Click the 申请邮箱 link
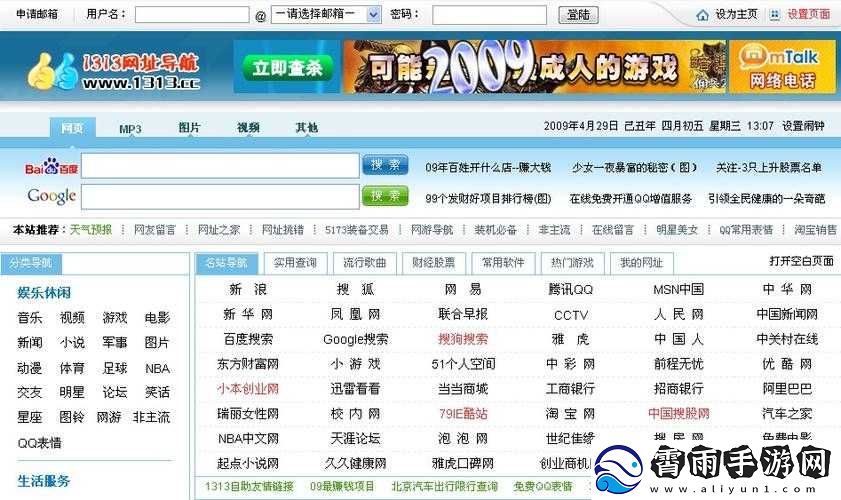This screenshot has width=841, height=500. click(36, 14)
